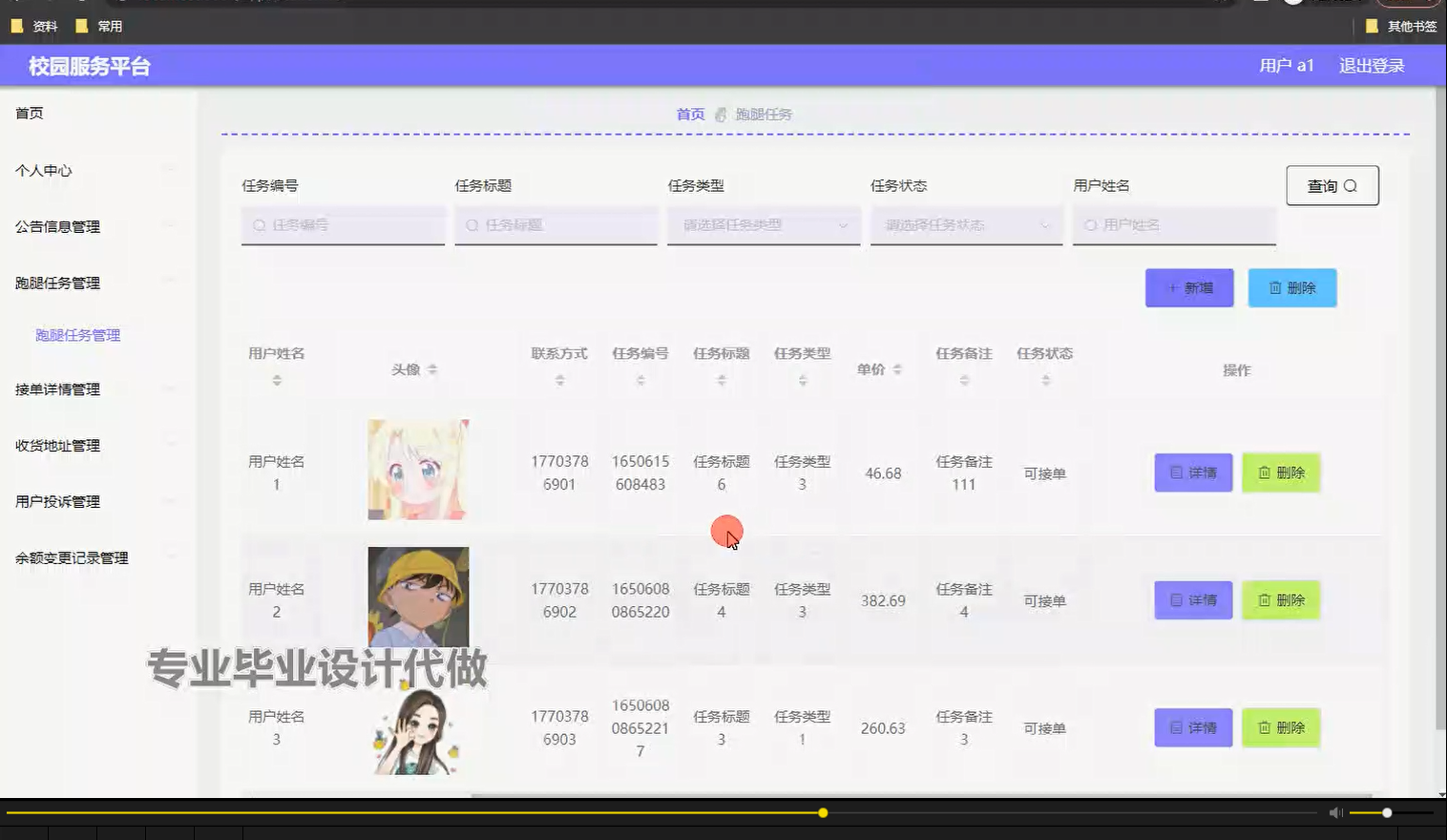Viewport: 1447px width, 840px height.
Task: Click the 校园服务平台 title
Action: click(90, 66)
